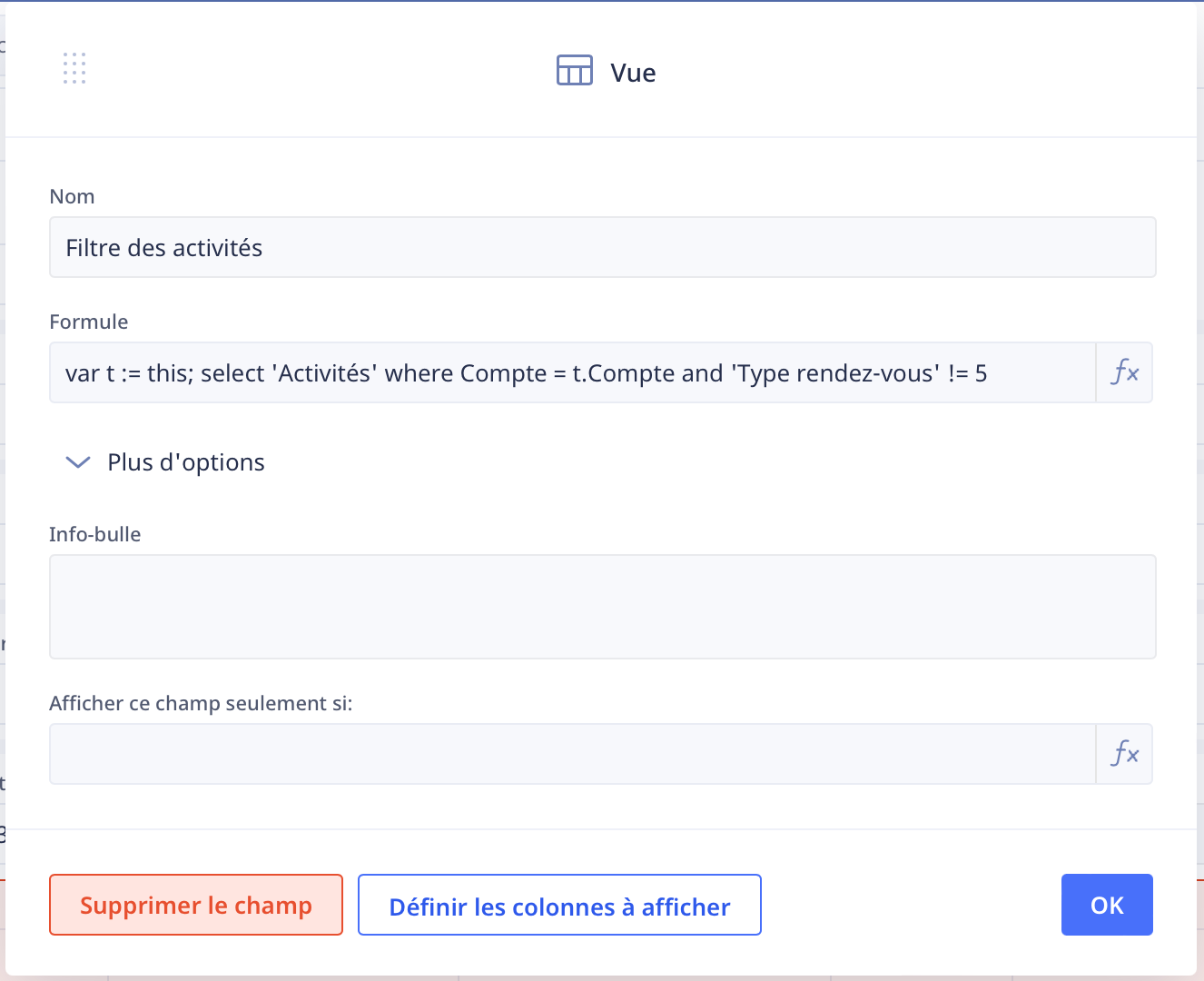Open formula editor for the Formule field

[x=1124, y=372]
